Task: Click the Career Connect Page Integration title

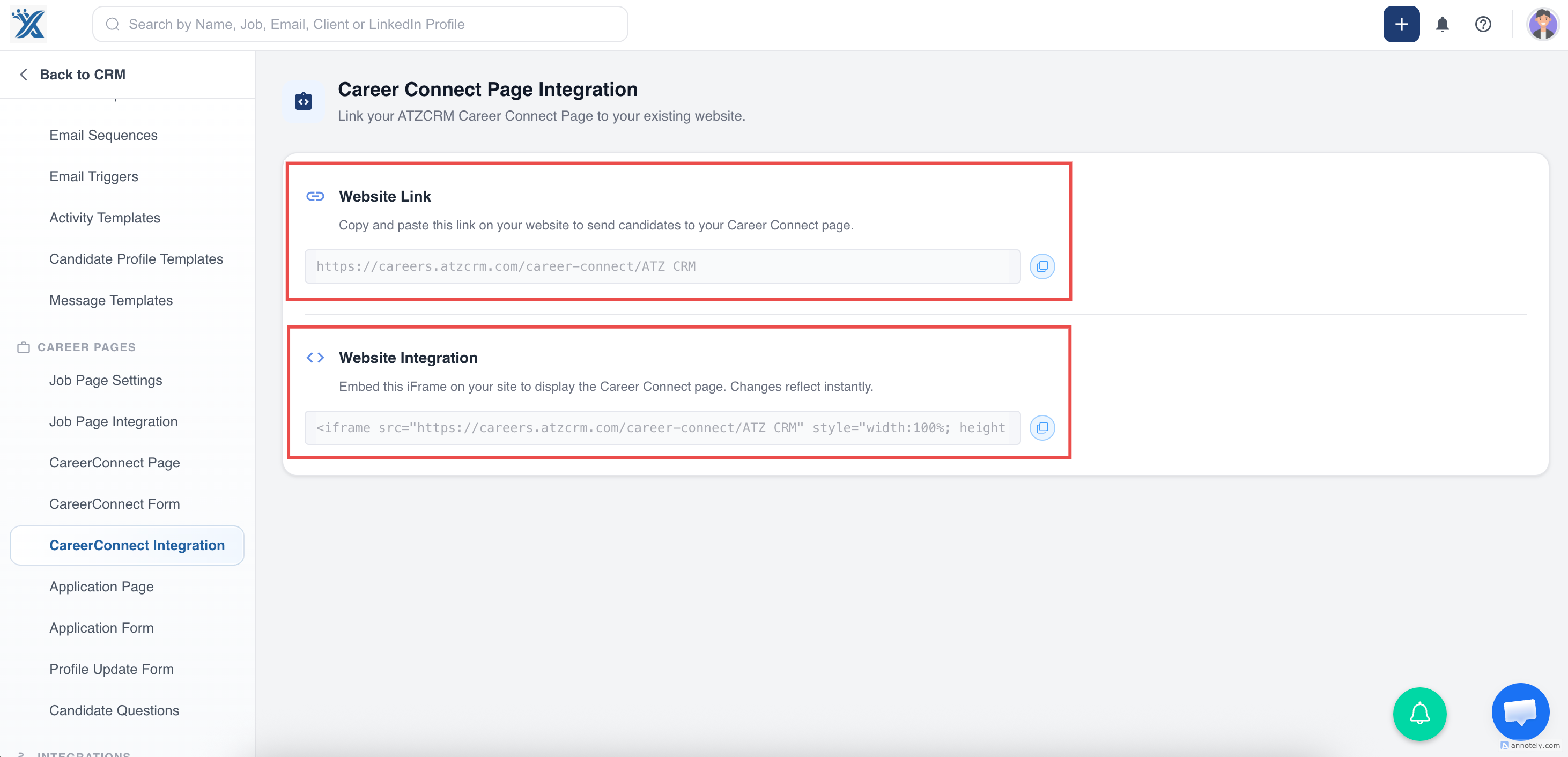Action: pos(487,90)
